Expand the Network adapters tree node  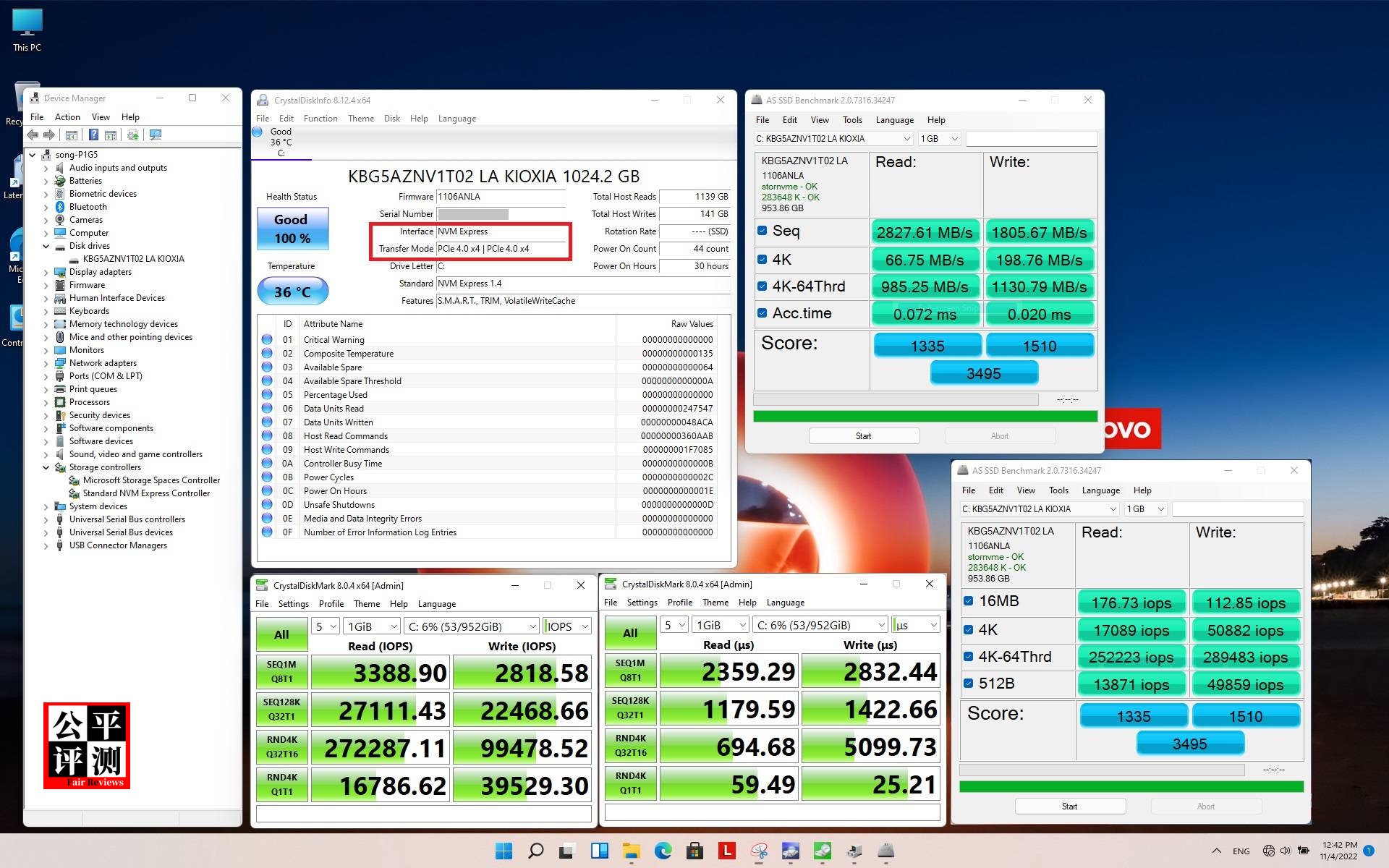click(x=46, y=363)
